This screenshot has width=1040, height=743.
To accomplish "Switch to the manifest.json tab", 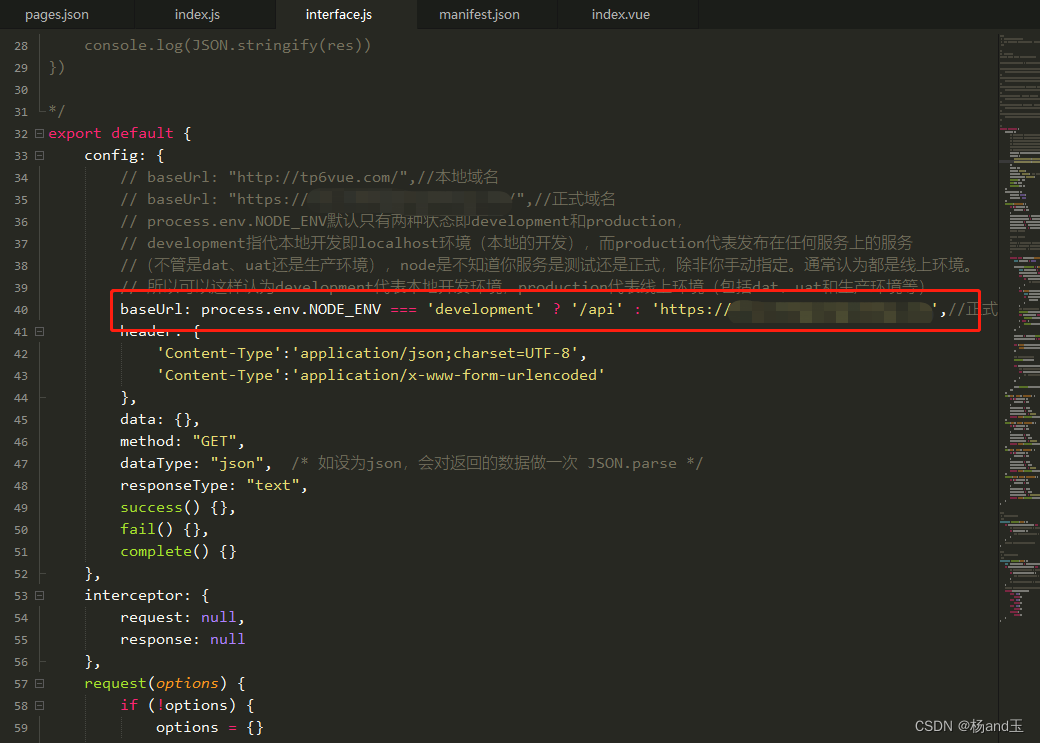I will pyautogui.click(x=480, y=15).
